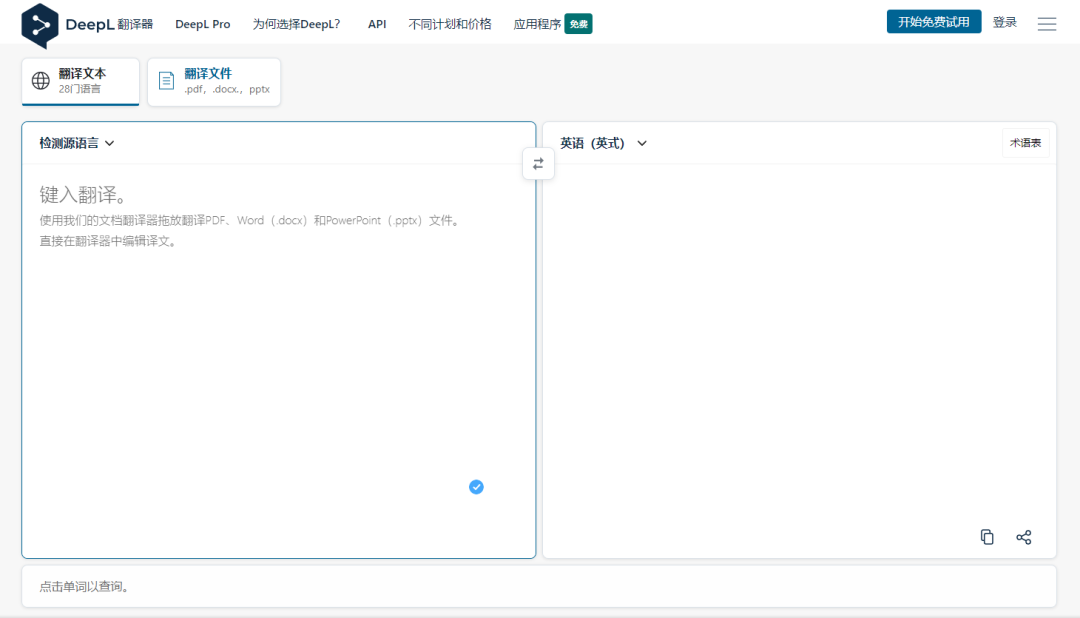This screenshot has width=1080, height=618.
Task: Open the DeepL Pro menu item
Action: click(202, 24)
